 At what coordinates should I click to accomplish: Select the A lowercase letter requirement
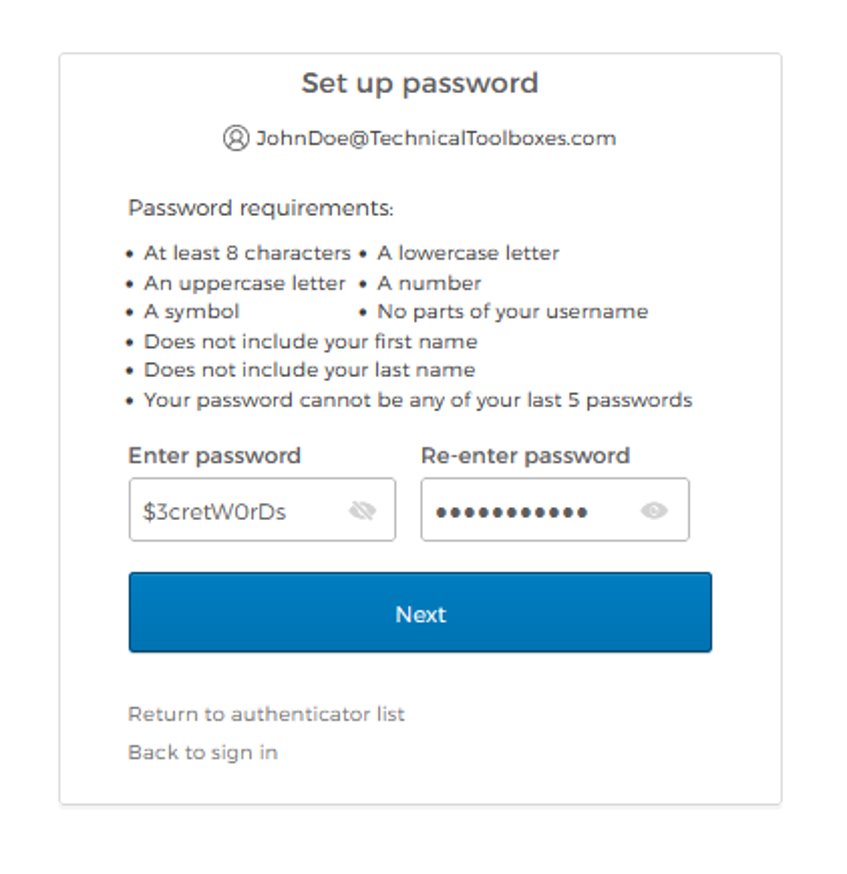click(x=468, y=253)
